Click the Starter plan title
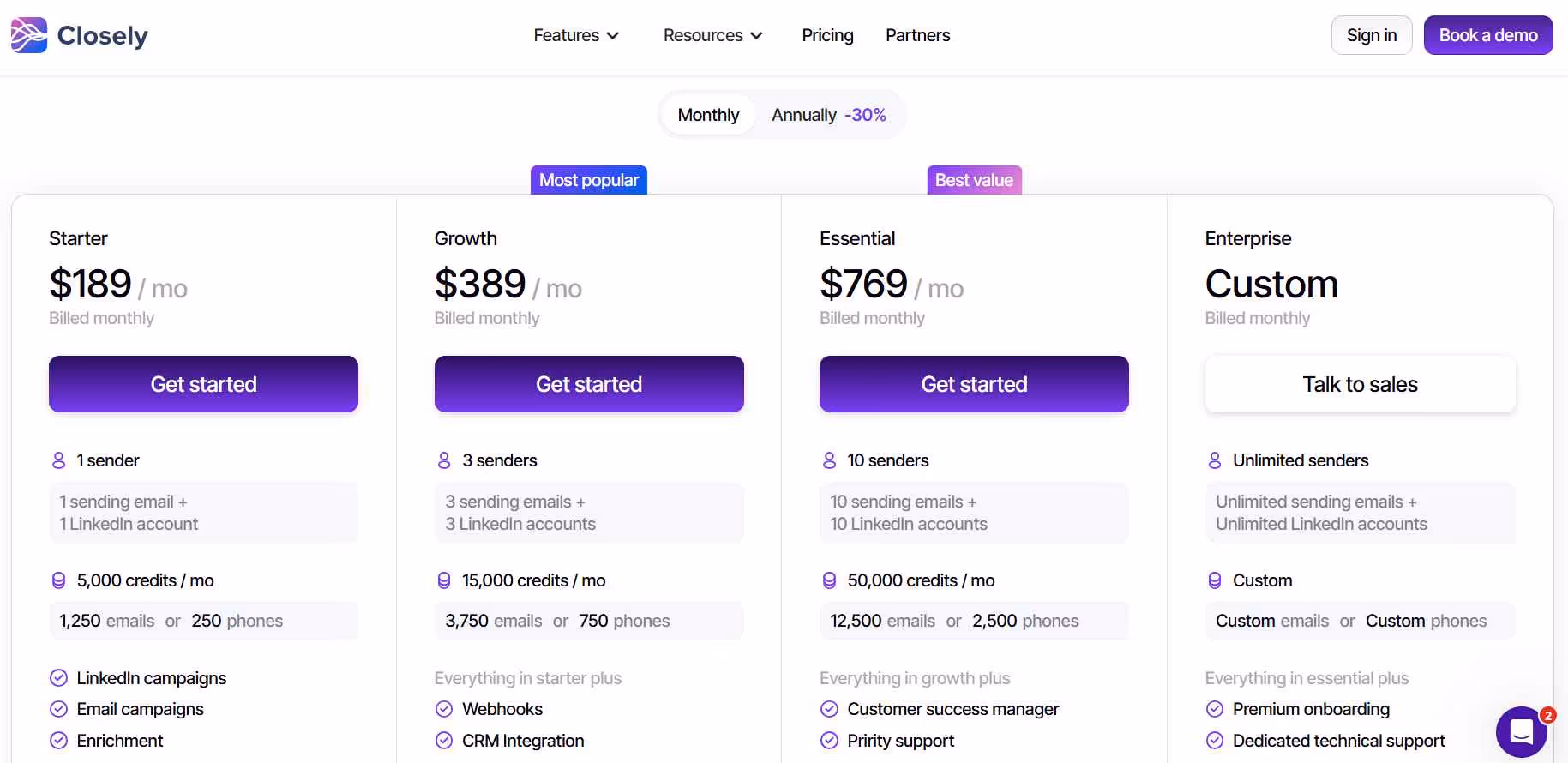The image size is (1568, 763). point(78,238)
